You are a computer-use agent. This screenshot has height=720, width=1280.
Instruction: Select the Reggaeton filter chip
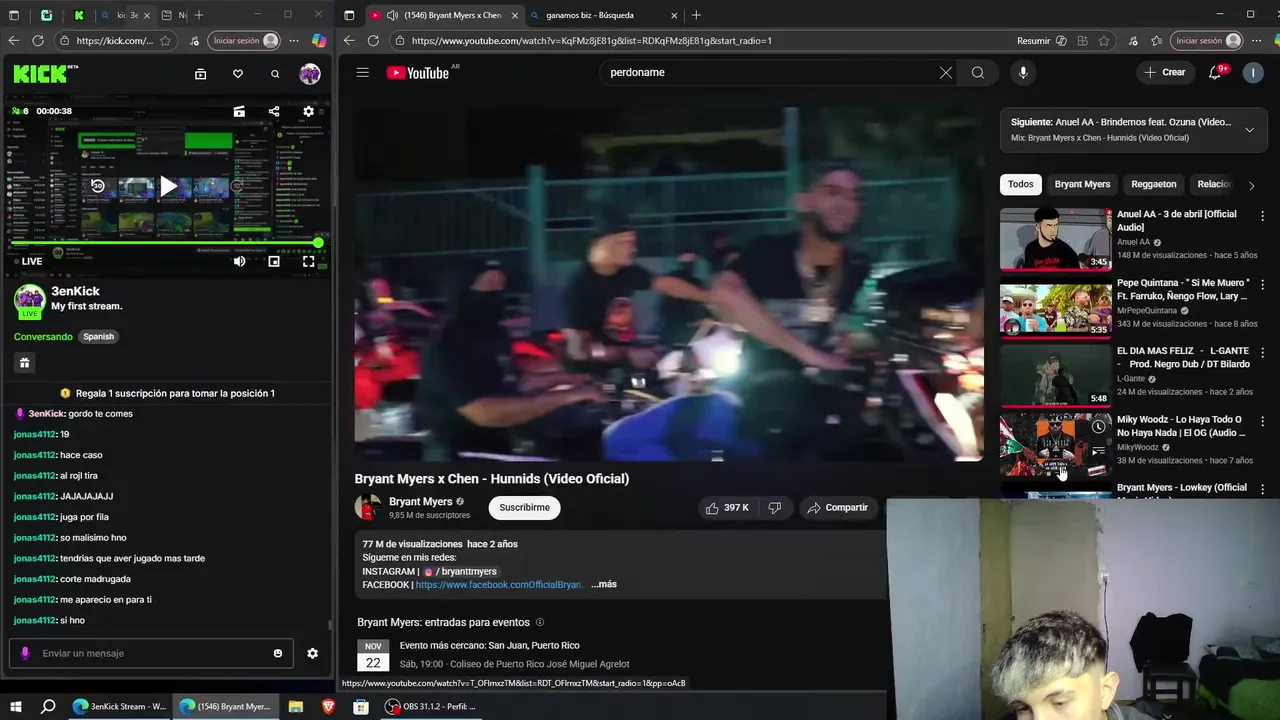(x=1154, y=184)
